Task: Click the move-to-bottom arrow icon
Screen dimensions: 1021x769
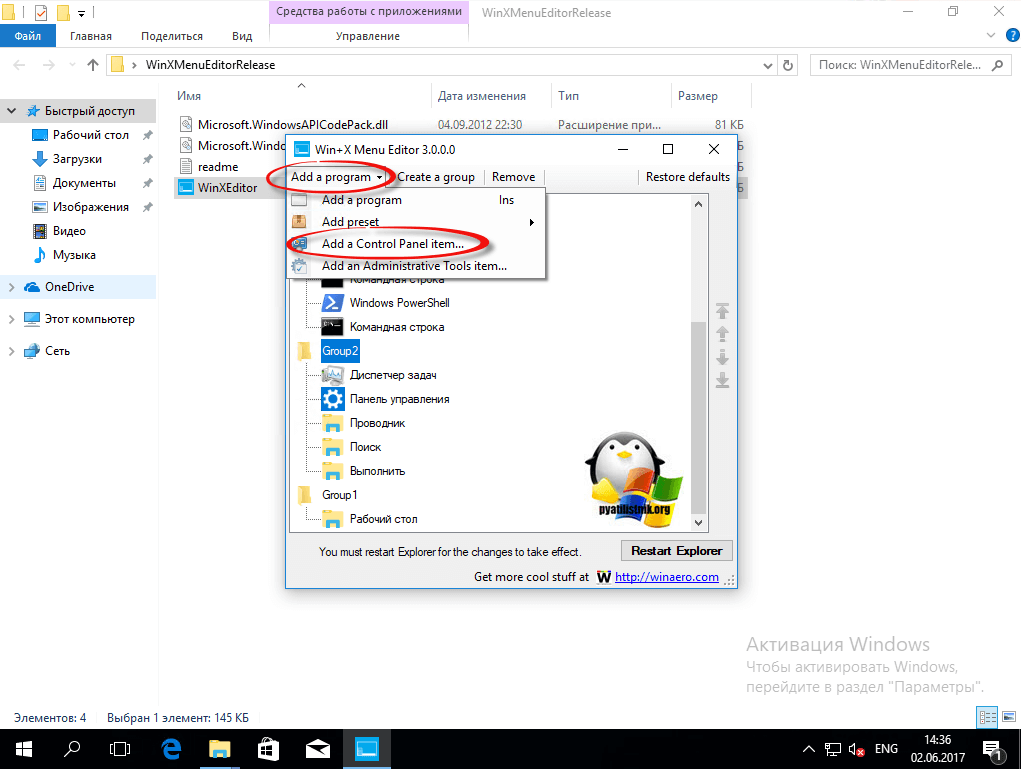Action: pyautogui.click(x=722, y=379)
